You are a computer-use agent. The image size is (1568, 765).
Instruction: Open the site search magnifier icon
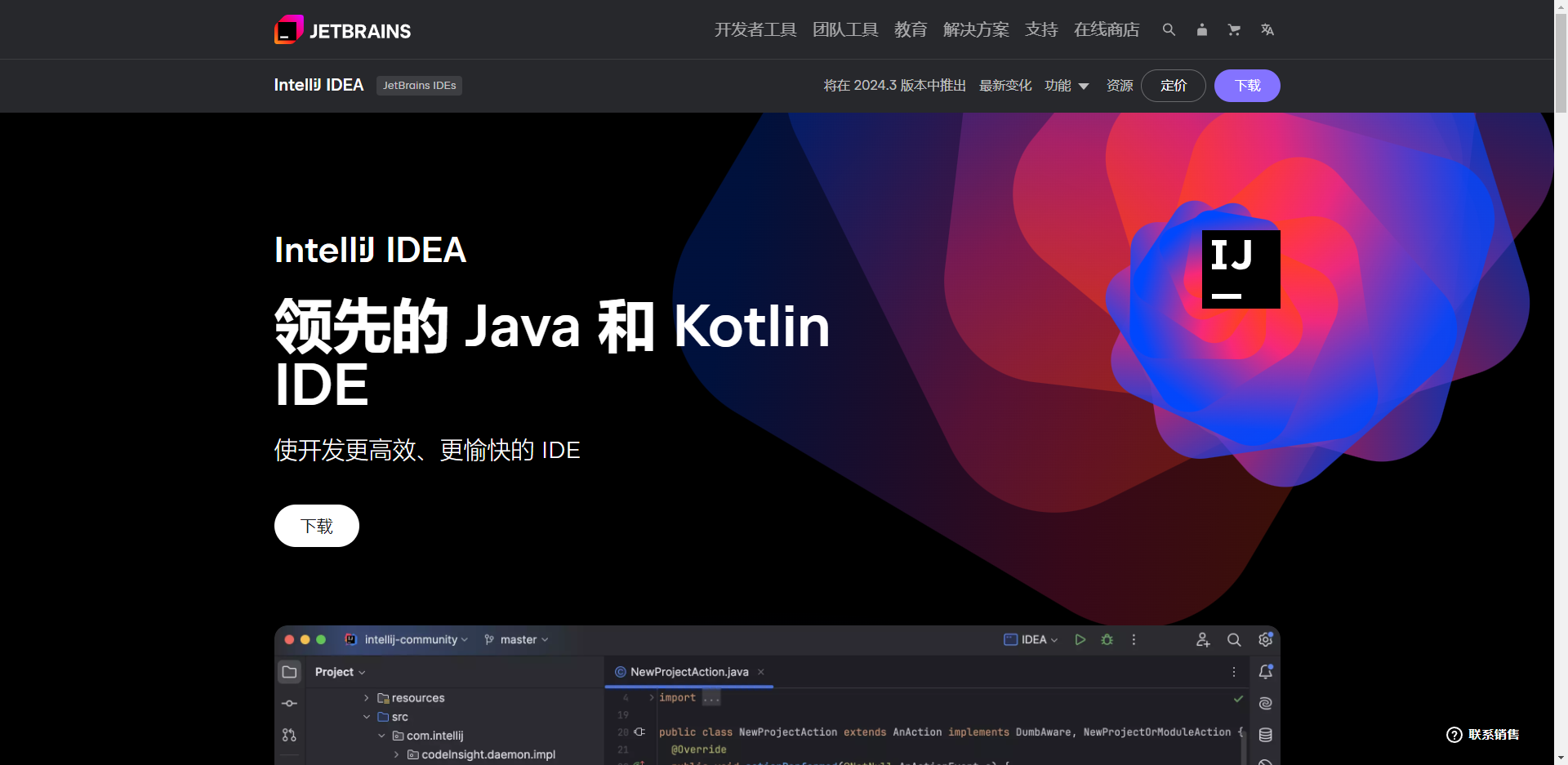tap(1169, 29)
